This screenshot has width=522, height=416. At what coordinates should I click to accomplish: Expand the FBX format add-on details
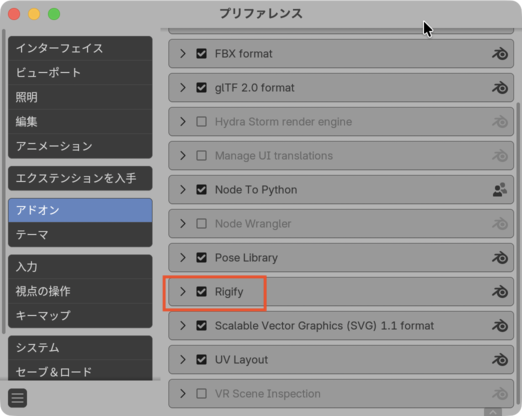click(x=183, y=54)
